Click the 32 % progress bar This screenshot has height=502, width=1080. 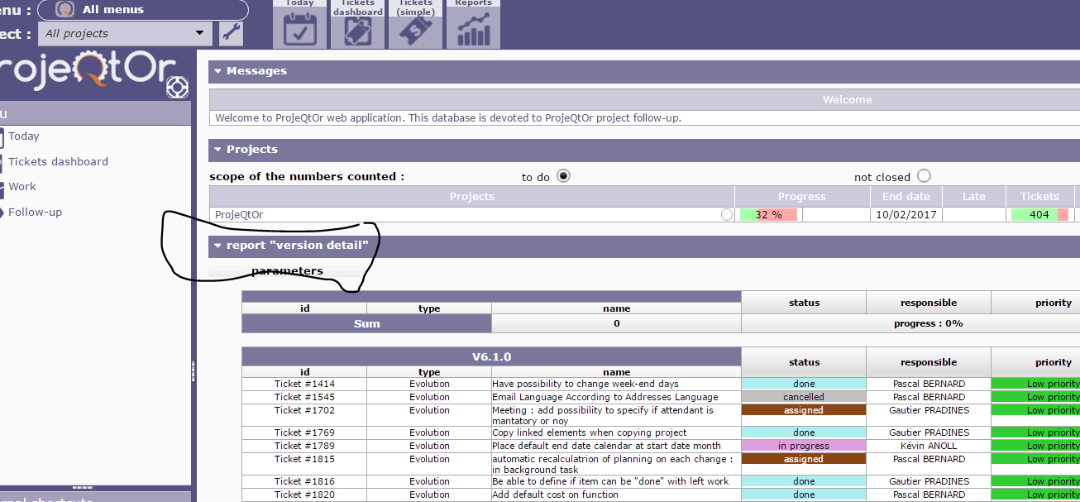point(768,214)
